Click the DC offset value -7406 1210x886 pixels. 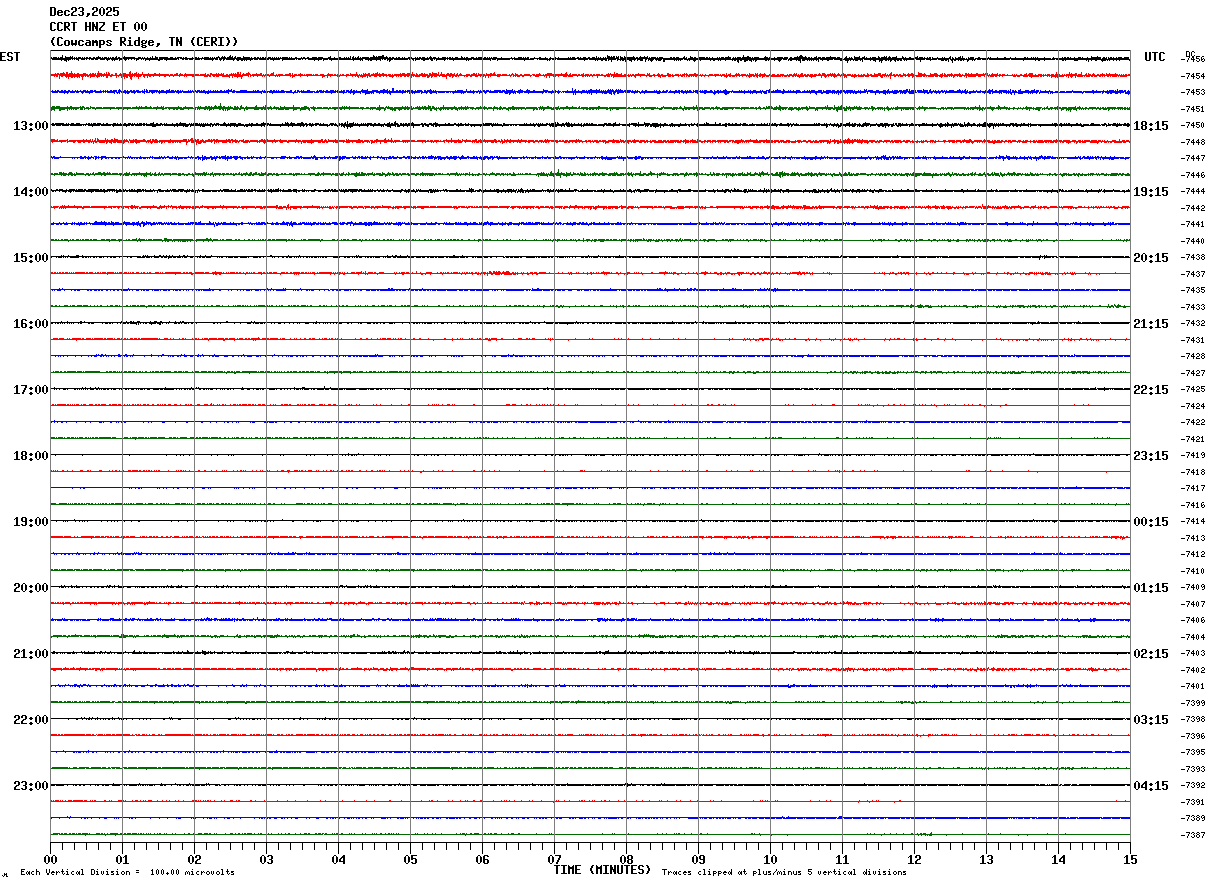(1192, 621)
